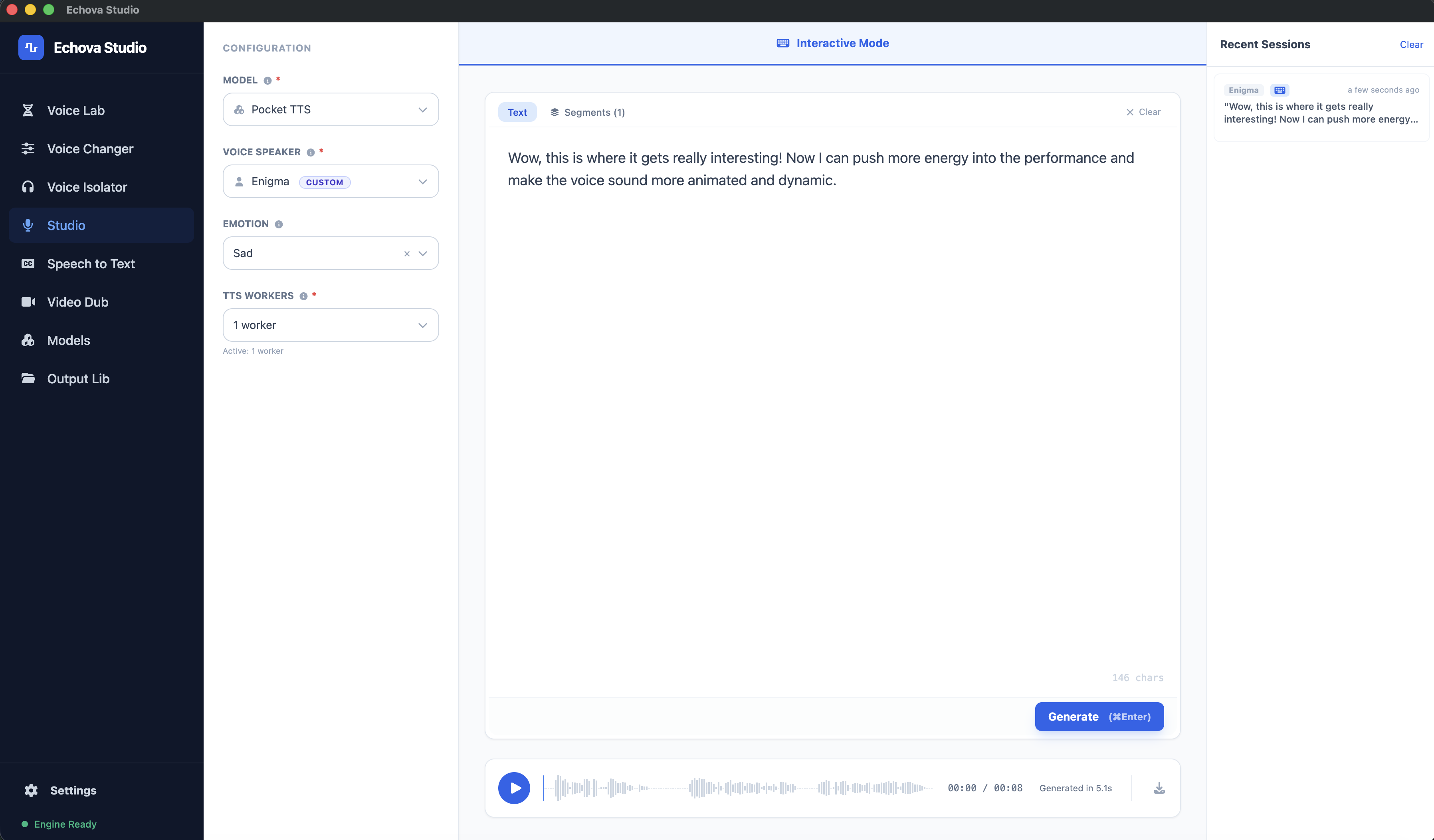Open the Model dropdown showing Pocket TTS
Image resolution: width=1434 pixels, height=840 pixels.
tap(330, 109)
